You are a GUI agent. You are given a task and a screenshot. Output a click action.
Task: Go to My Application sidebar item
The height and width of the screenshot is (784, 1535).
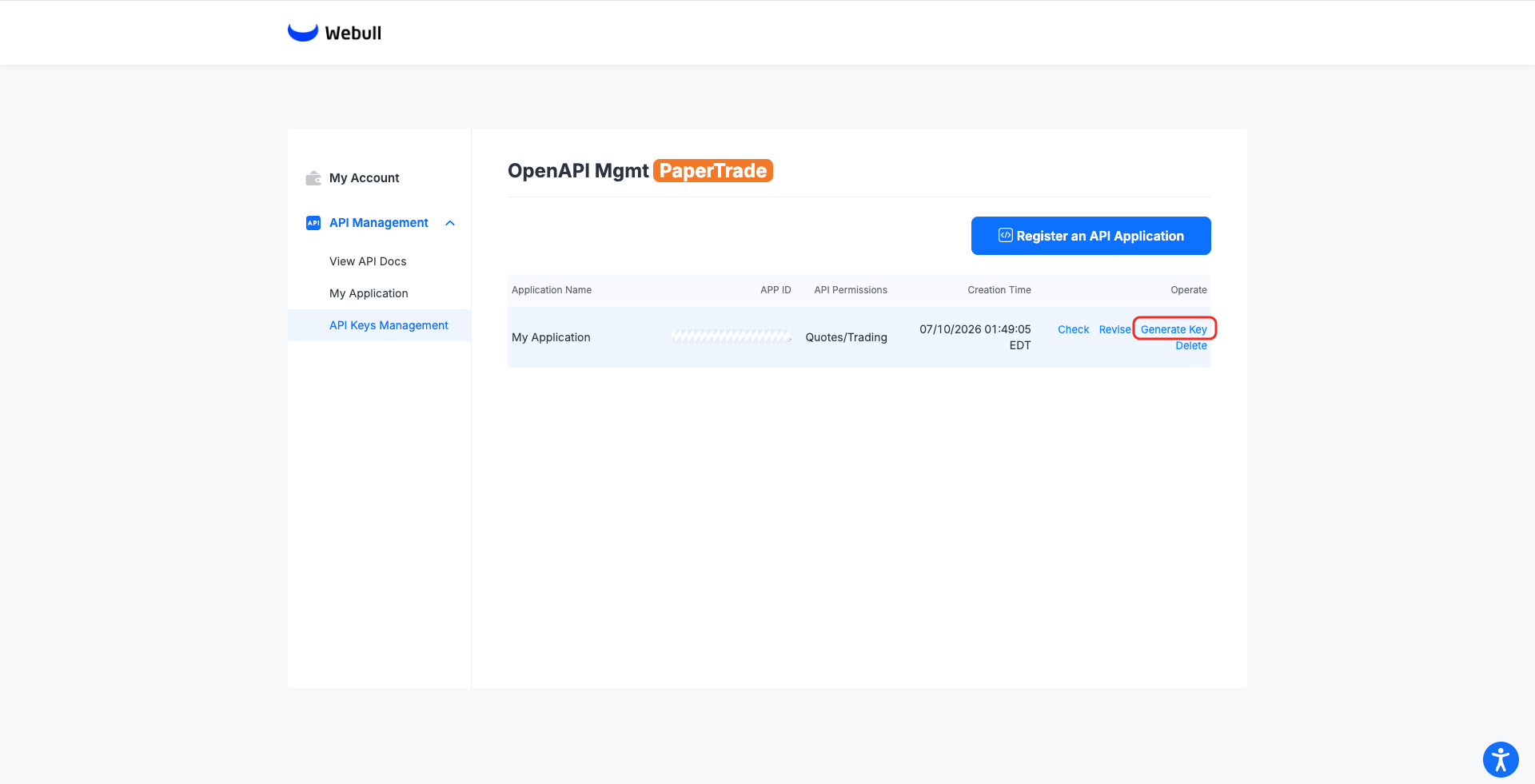pos(369,293)
